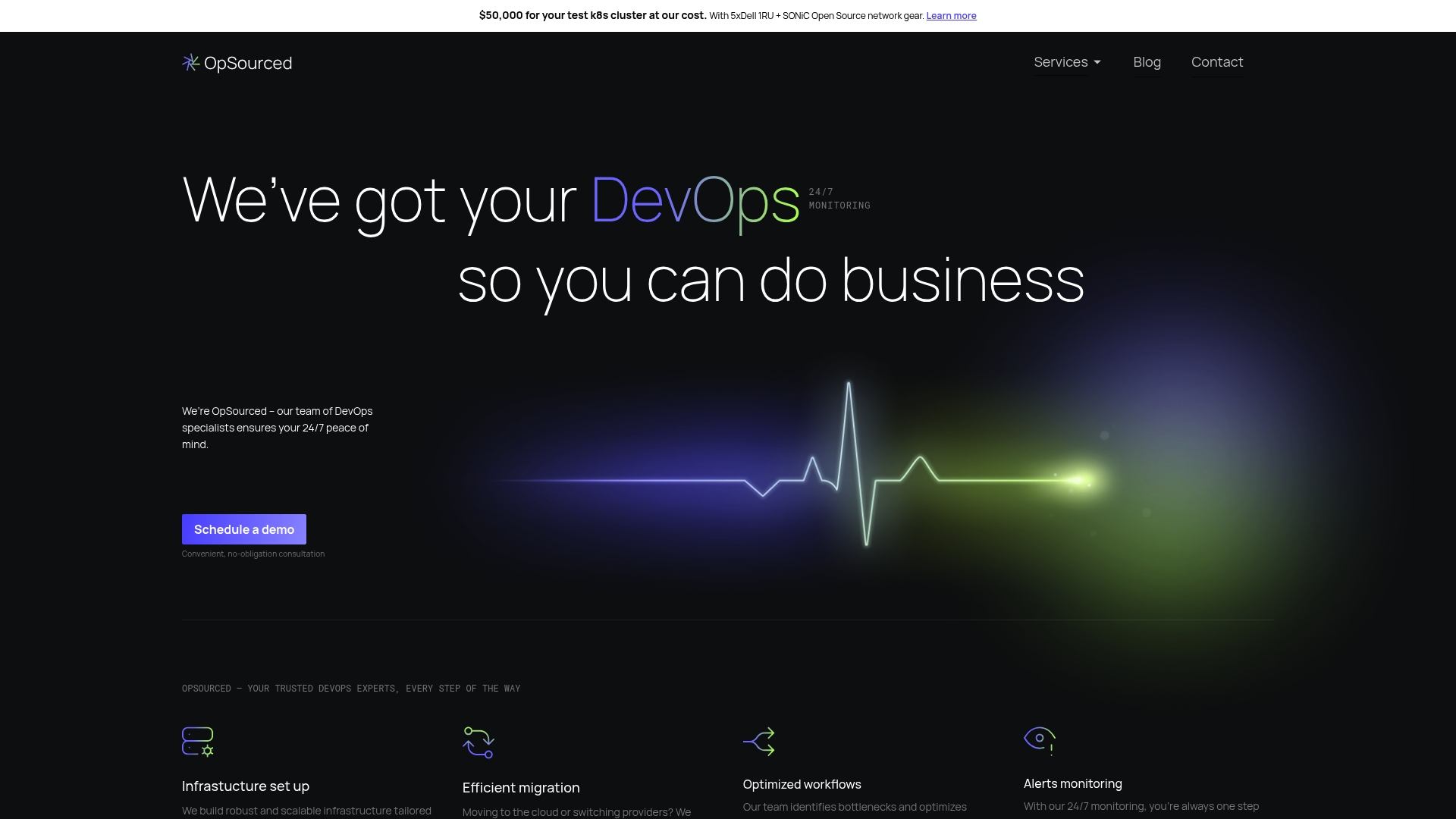Click the "Optimized workflows" heading
The height and width of the screenshot is (819, 1456).
point(802,785)
